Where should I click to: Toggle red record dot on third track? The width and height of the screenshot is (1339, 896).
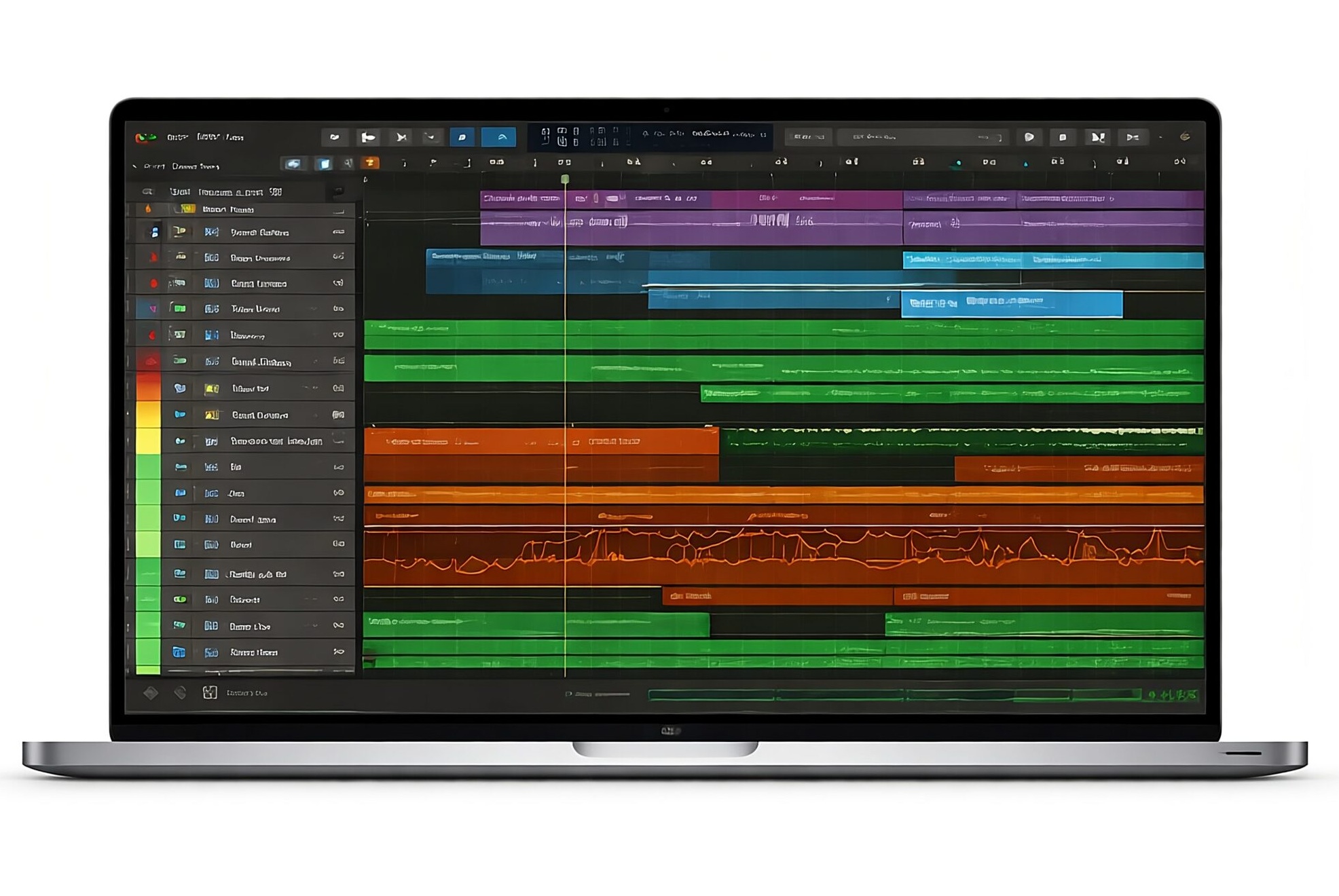click(153, 283)
